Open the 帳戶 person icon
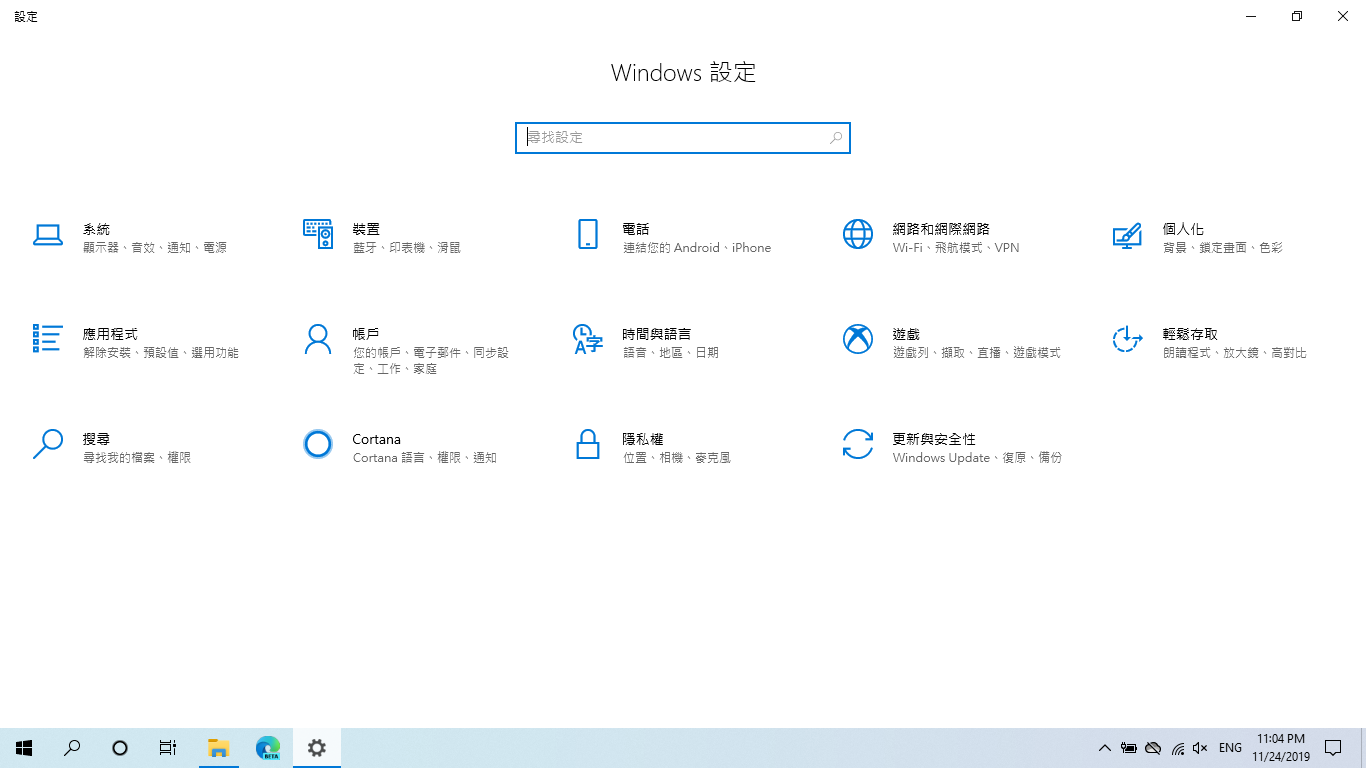 (318, 339)
